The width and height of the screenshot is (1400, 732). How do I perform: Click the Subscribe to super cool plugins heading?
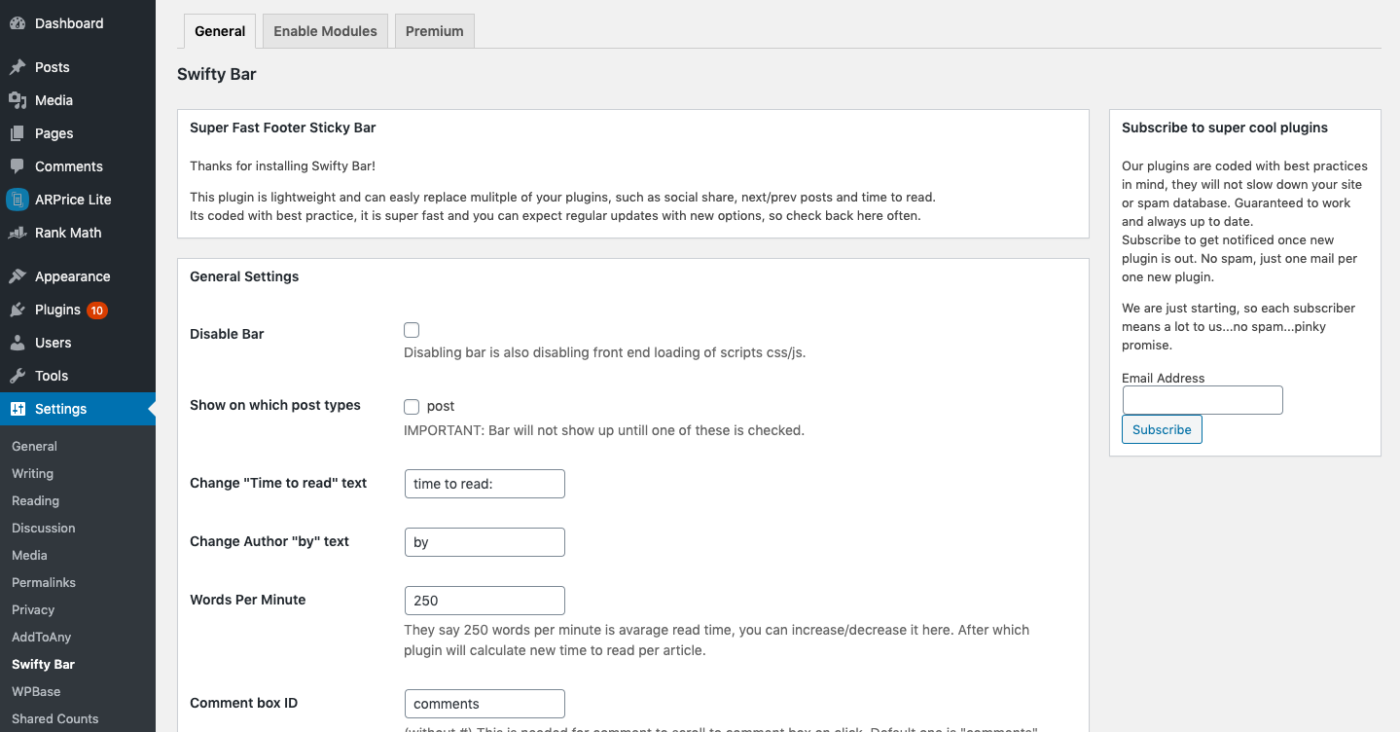[x=1225, y=128]
